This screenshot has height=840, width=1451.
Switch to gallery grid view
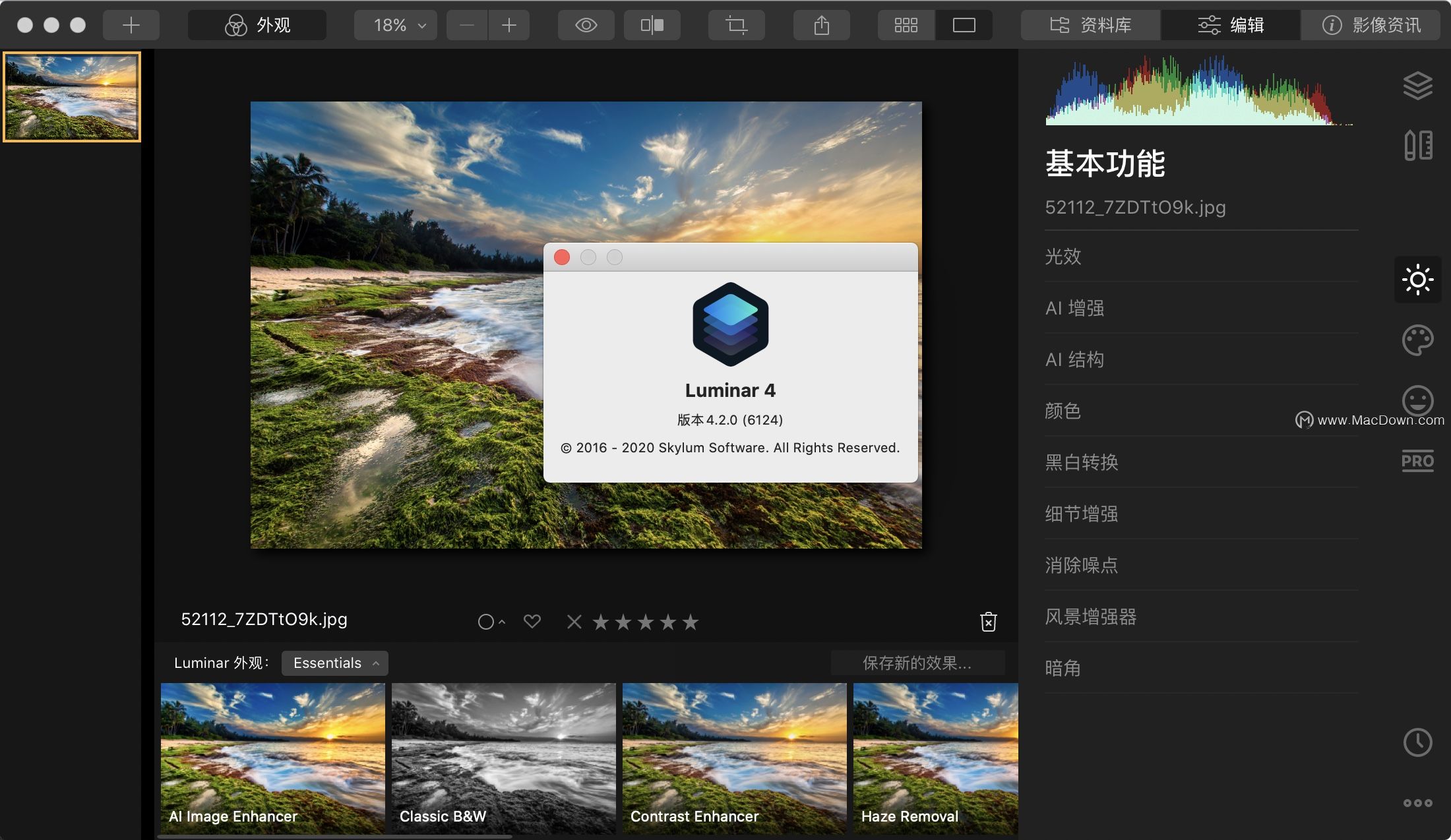[x=906, y=25]
